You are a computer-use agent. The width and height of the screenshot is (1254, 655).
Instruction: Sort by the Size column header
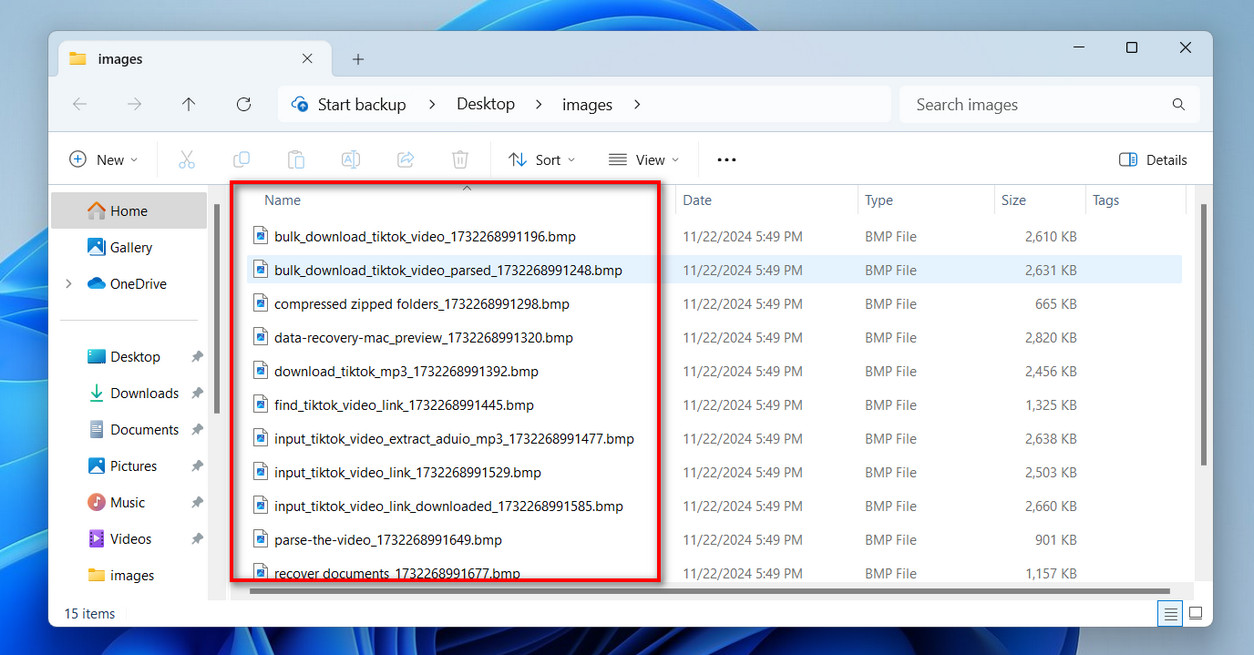click(1014, 200)
